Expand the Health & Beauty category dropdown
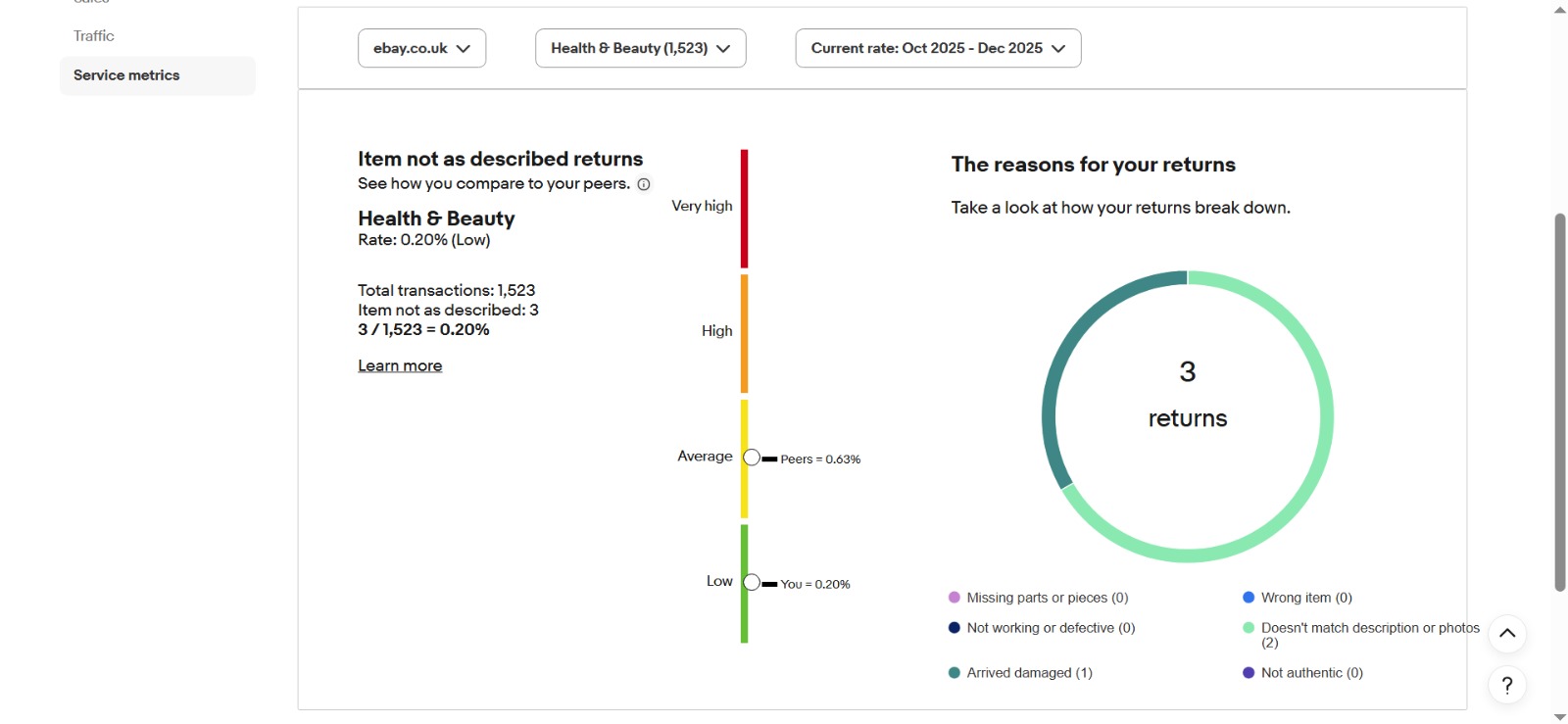 [640, 48]
